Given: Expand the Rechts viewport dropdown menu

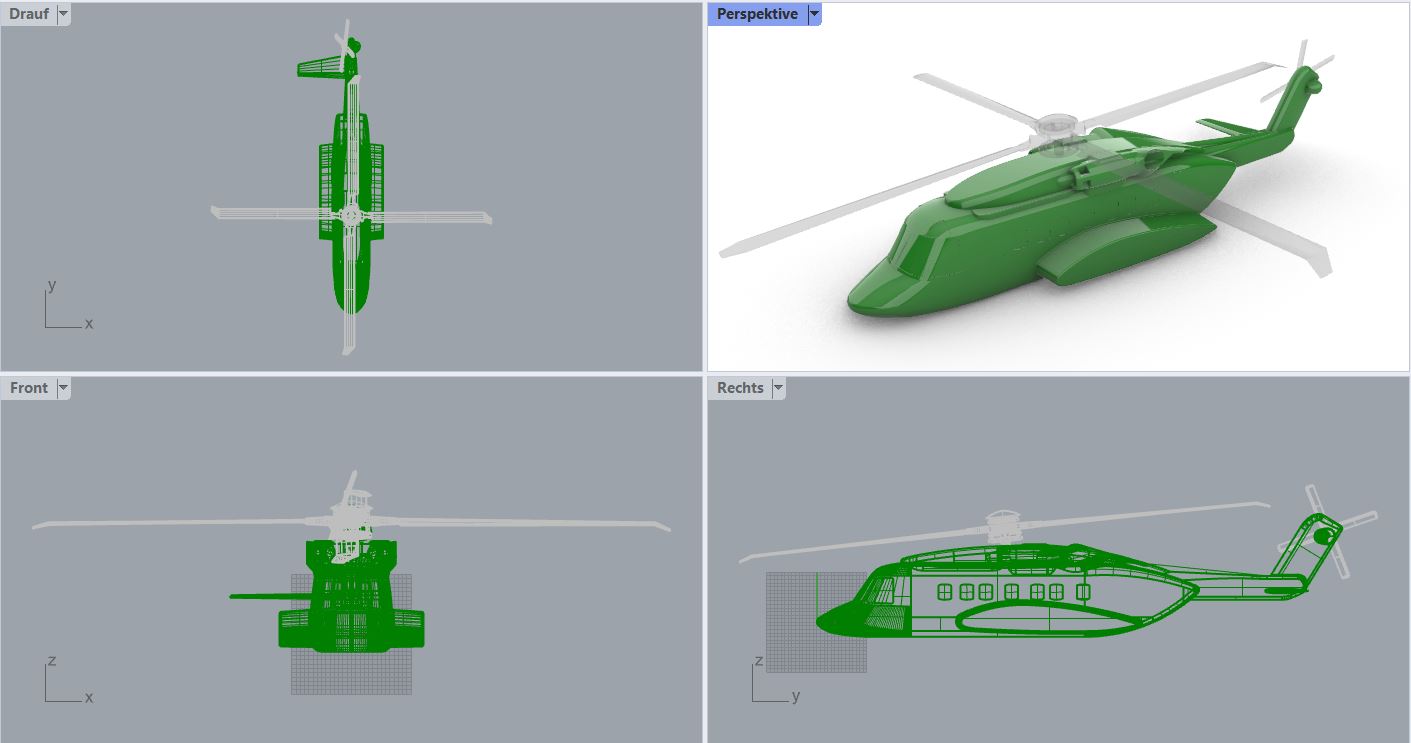Looking at the screenshot, I should (x=778, y=388).
